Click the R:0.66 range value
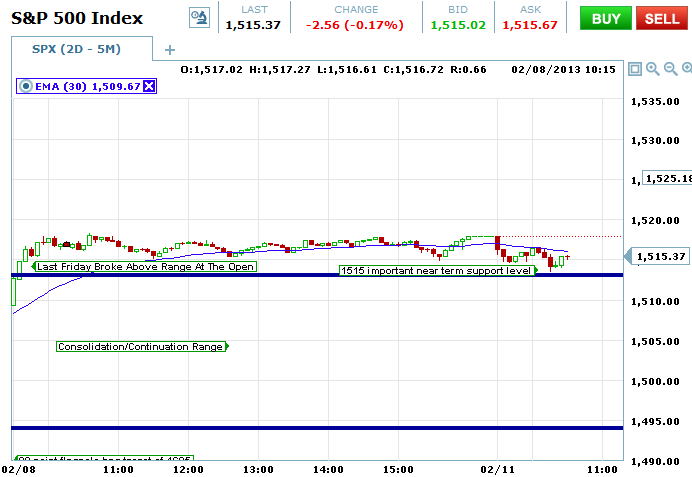The width and height of the screenshot is (692, 477). pos(468,70)
